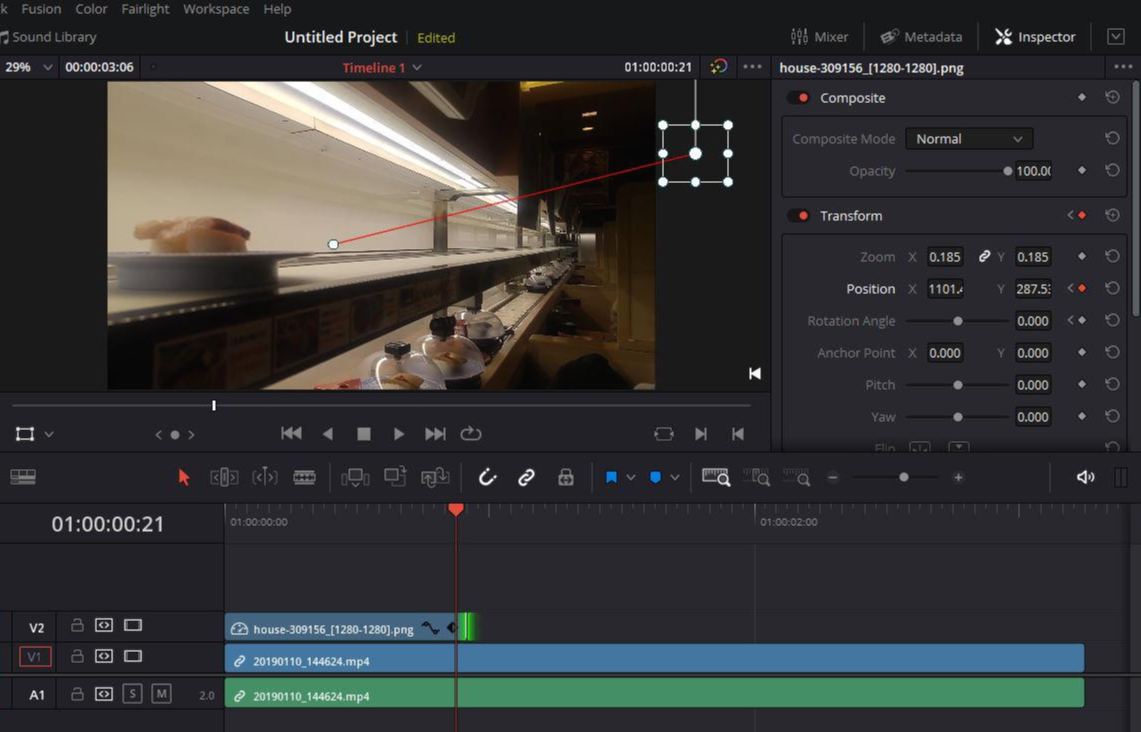Activate Dynamic Trim Mode tool

coord(265,477)
